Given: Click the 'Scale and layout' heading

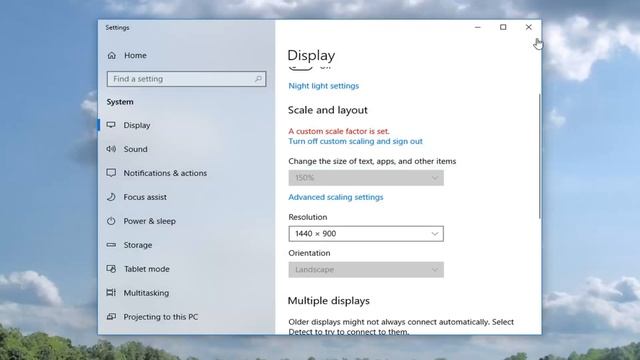Looking at the screenshot, I should click(x=328, y=110).
